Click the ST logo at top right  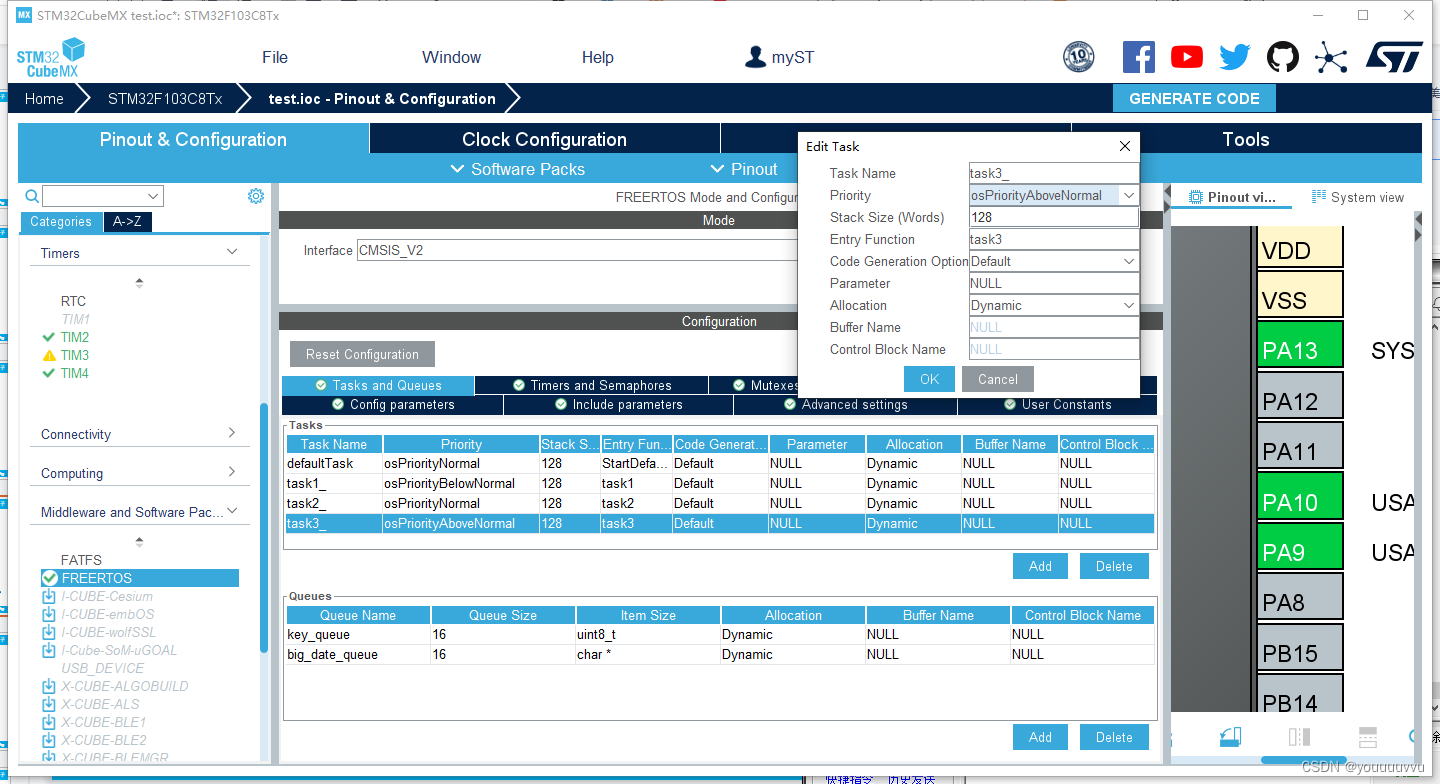click(x=1394, y=57)
